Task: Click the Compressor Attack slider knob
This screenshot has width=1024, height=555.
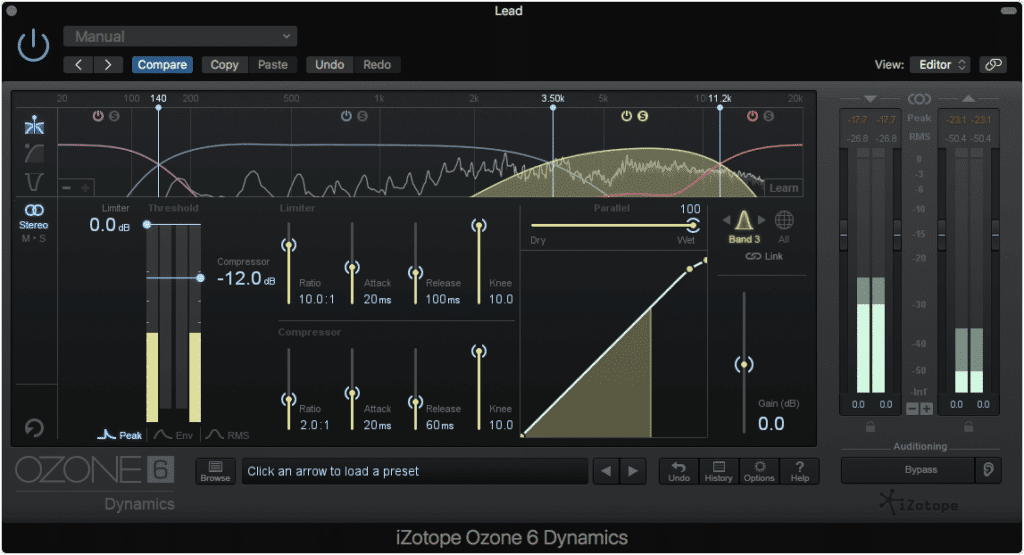Action: (x=352, y=394)
